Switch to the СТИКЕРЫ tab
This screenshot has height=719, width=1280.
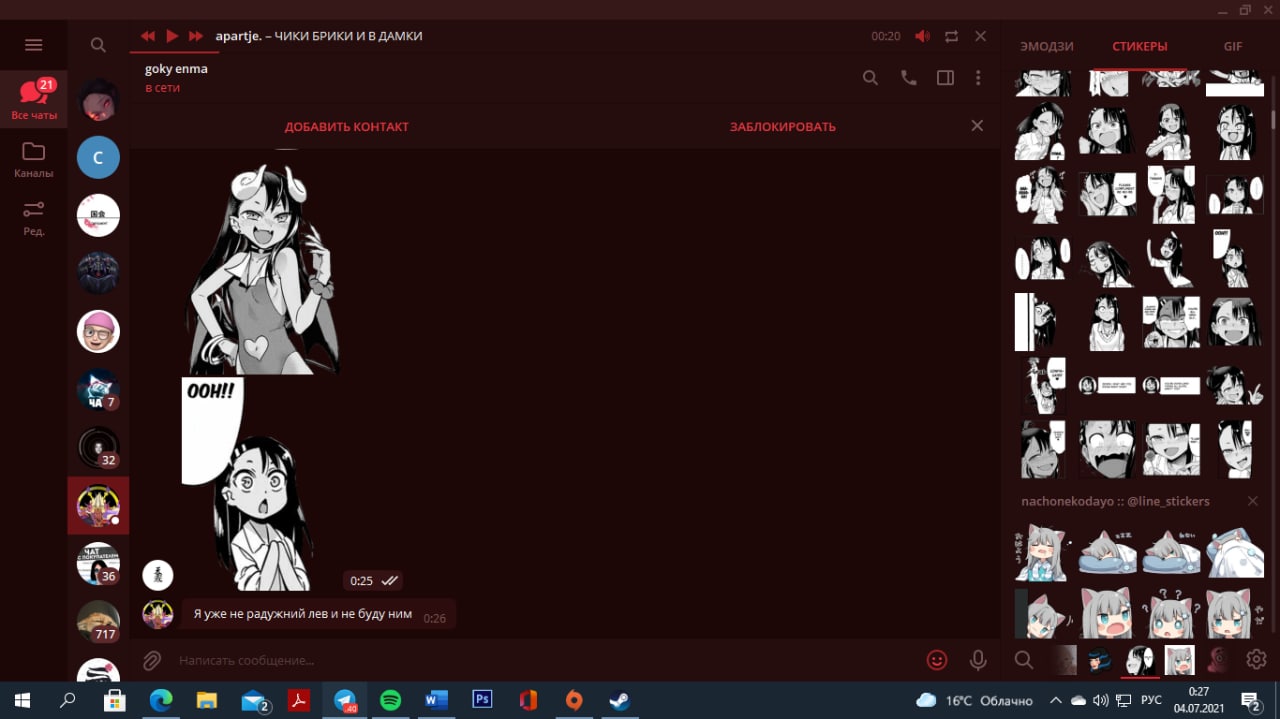coord(1139,47)
